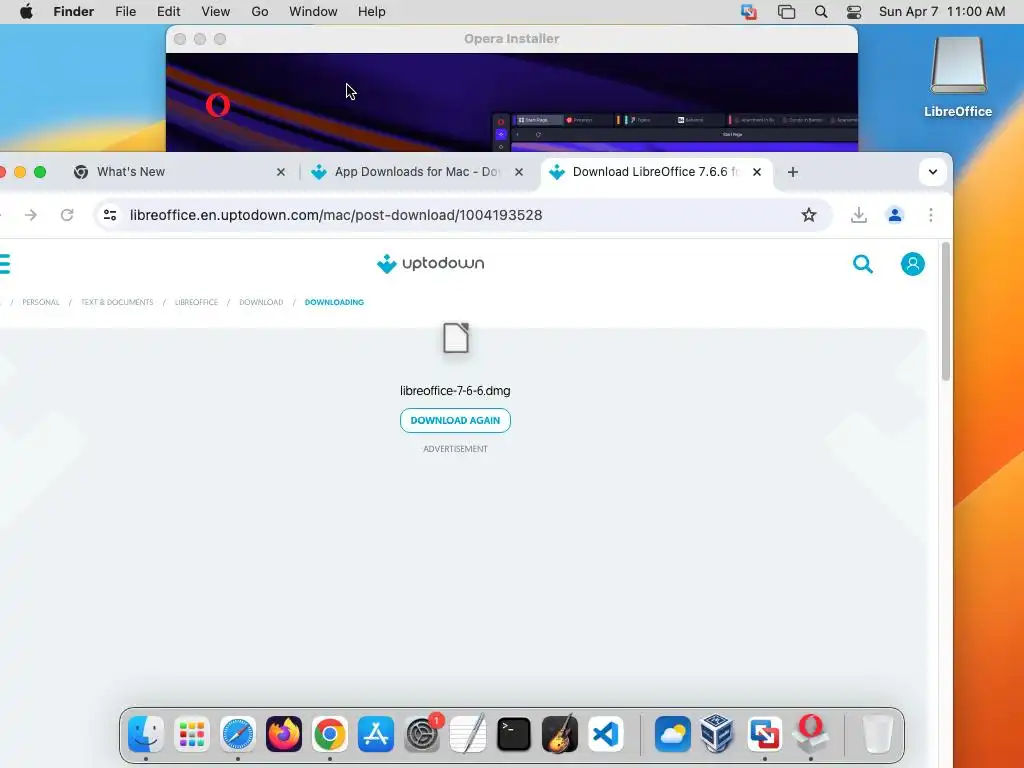
Task: Open TextEdit from the Dock
Action: (468, 734)
